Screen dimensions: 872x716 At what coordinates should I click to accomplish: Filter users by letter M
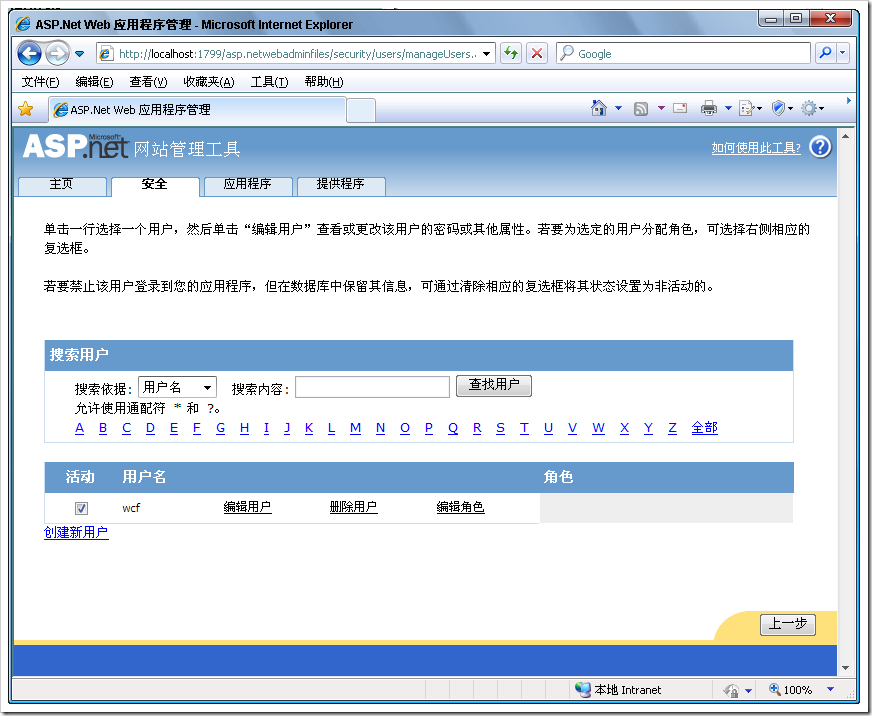click(x=355, y=428)
